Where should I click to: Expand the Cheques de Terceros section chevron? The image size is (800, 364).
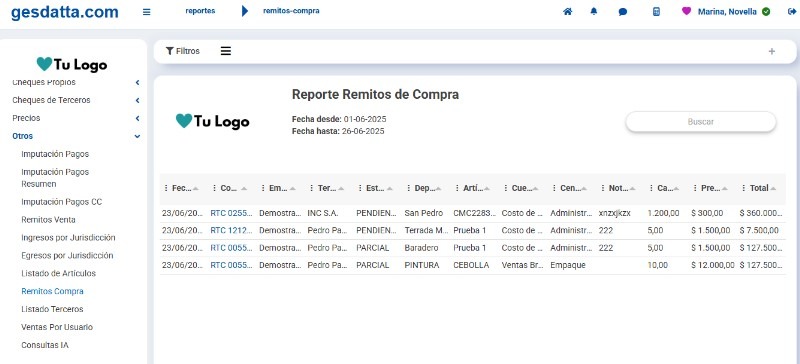[x=137, y=101]
